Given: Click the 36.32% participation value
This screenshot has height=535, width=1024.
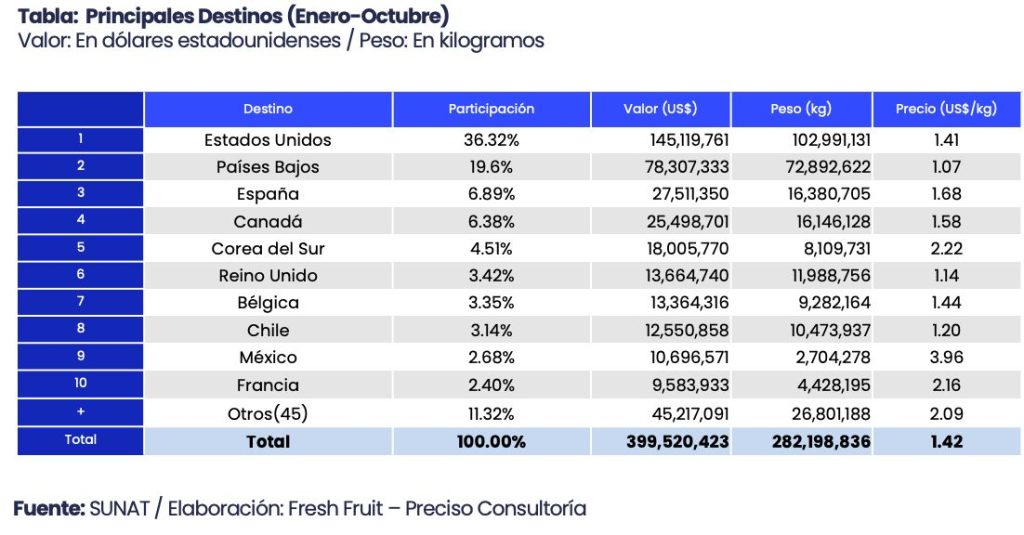Looking at the screenshot, I should click(x=491, y=140).
